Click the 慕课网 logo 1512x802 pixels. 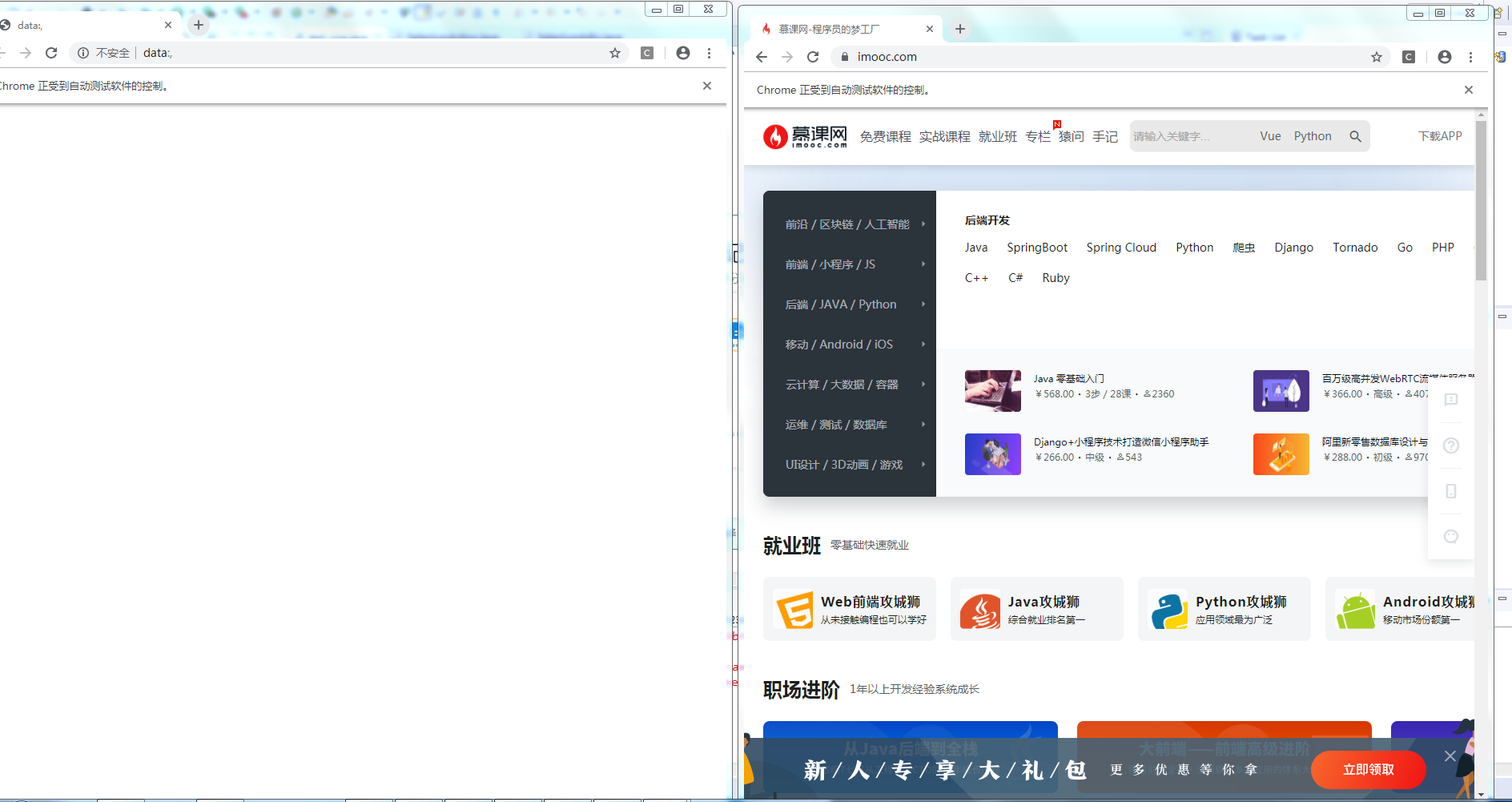click(805, 136)
